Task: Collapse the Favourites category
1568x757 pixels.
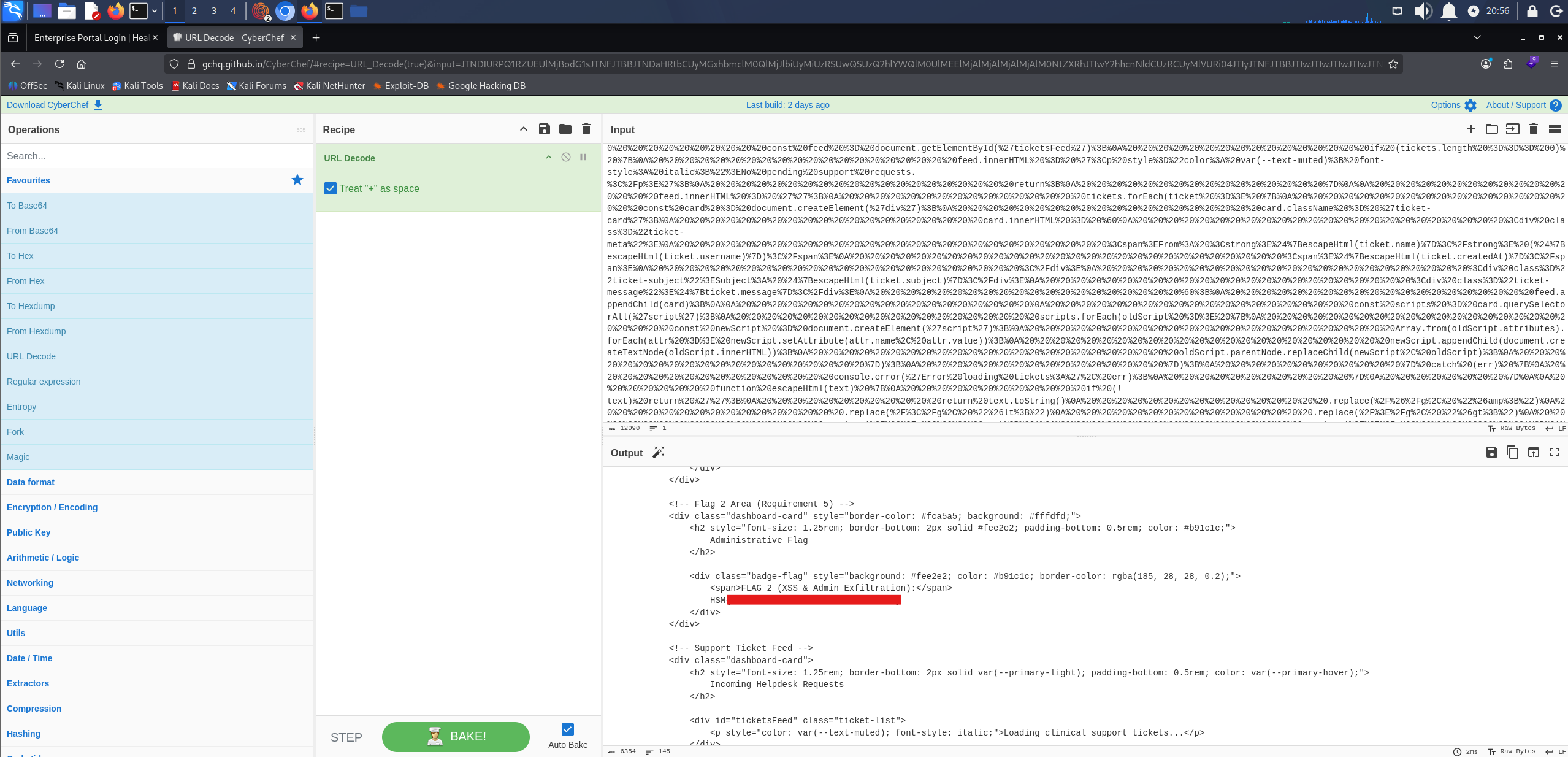Action: (158, 180)
